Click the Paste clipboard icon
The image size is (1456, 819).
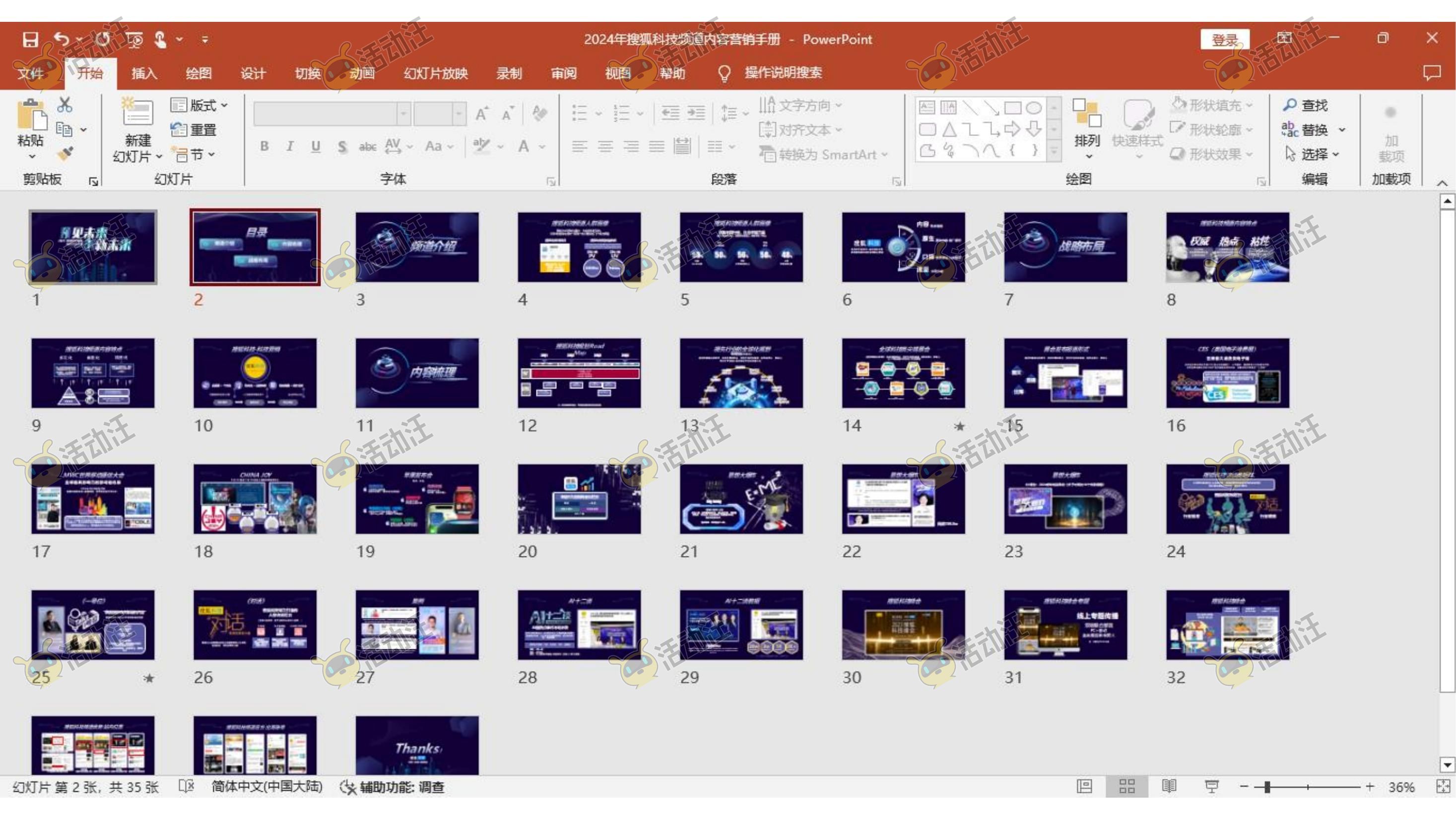pyautogui.click(x=31, y=116)
